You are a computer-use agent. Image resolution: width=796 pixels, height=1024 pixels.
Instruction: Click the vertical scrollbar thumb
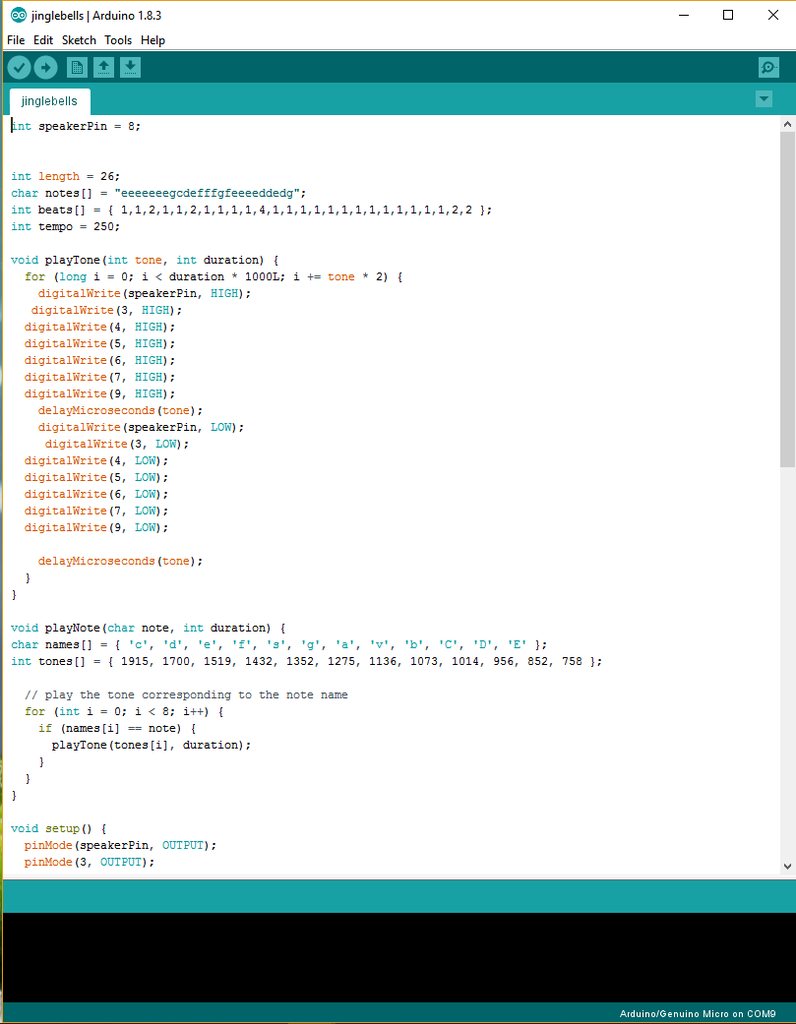[x=788, y=299]
